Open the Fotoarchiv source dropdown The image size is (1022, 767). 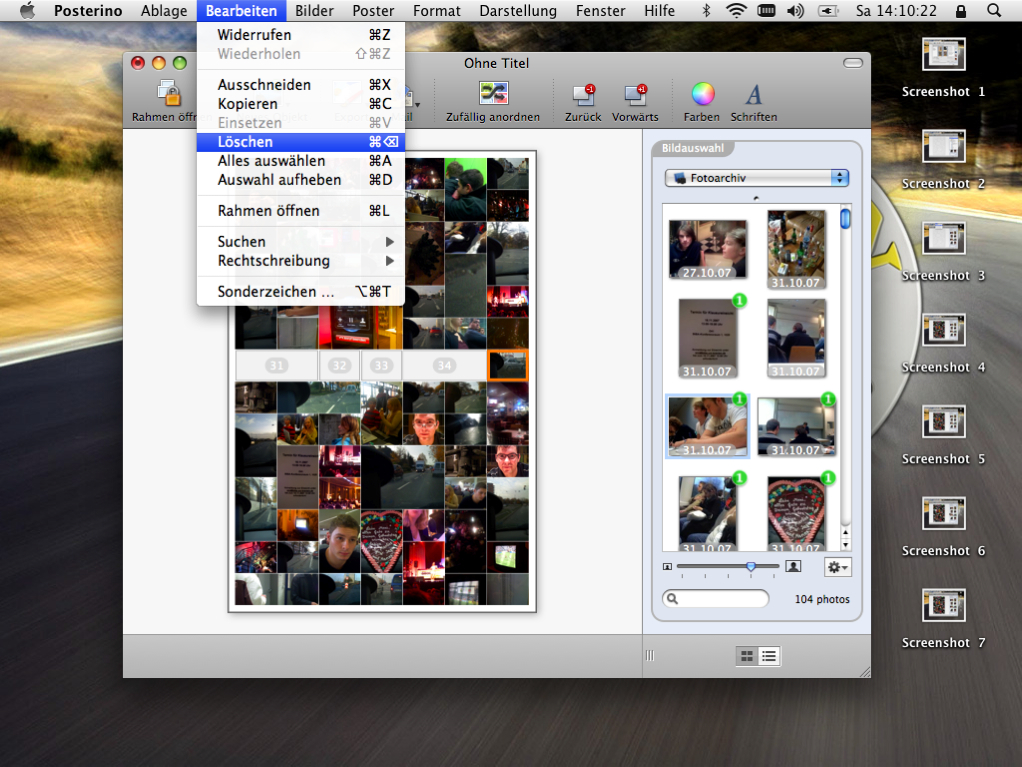757,178
